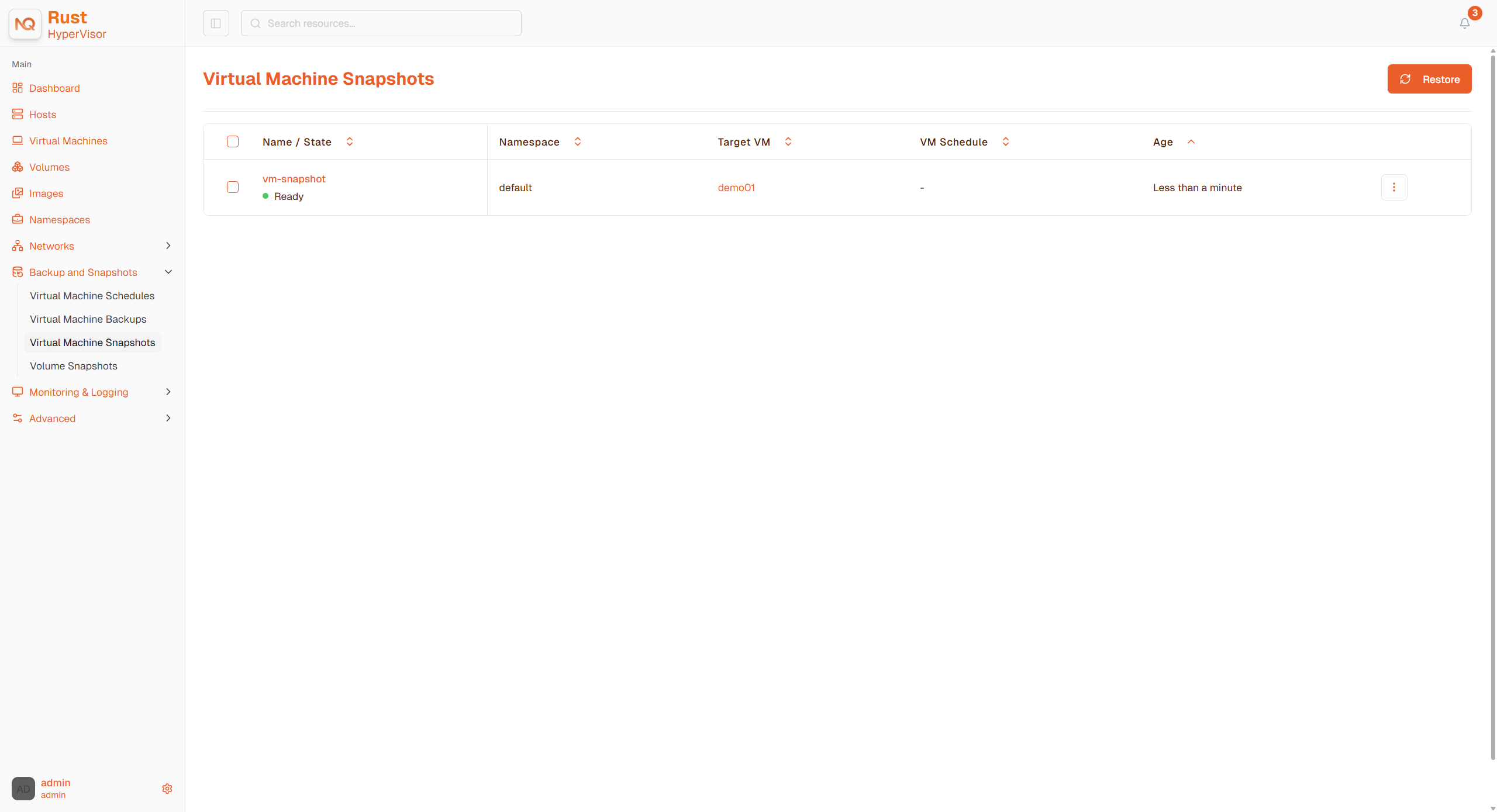Open Hosts in the sidebar

(x=43, y=114)
